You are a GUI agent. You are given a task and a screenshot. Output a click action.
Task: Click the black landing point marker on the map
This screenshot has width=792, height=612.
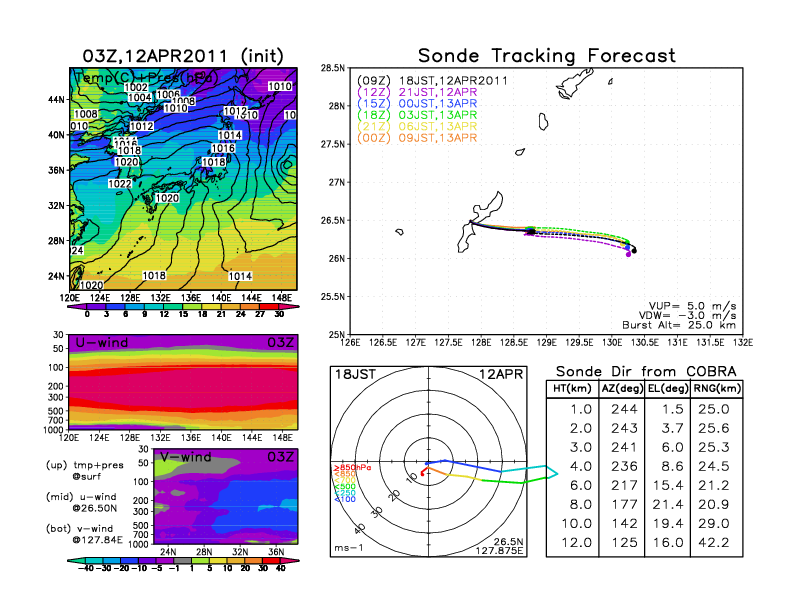click(634, 251)
